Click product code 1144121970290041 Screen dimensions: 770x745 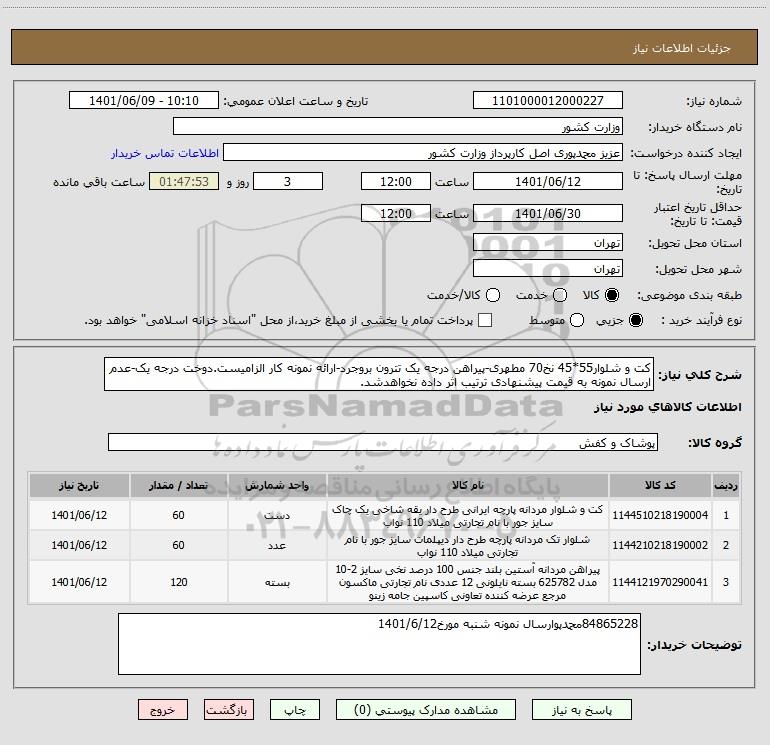point(660,582)
